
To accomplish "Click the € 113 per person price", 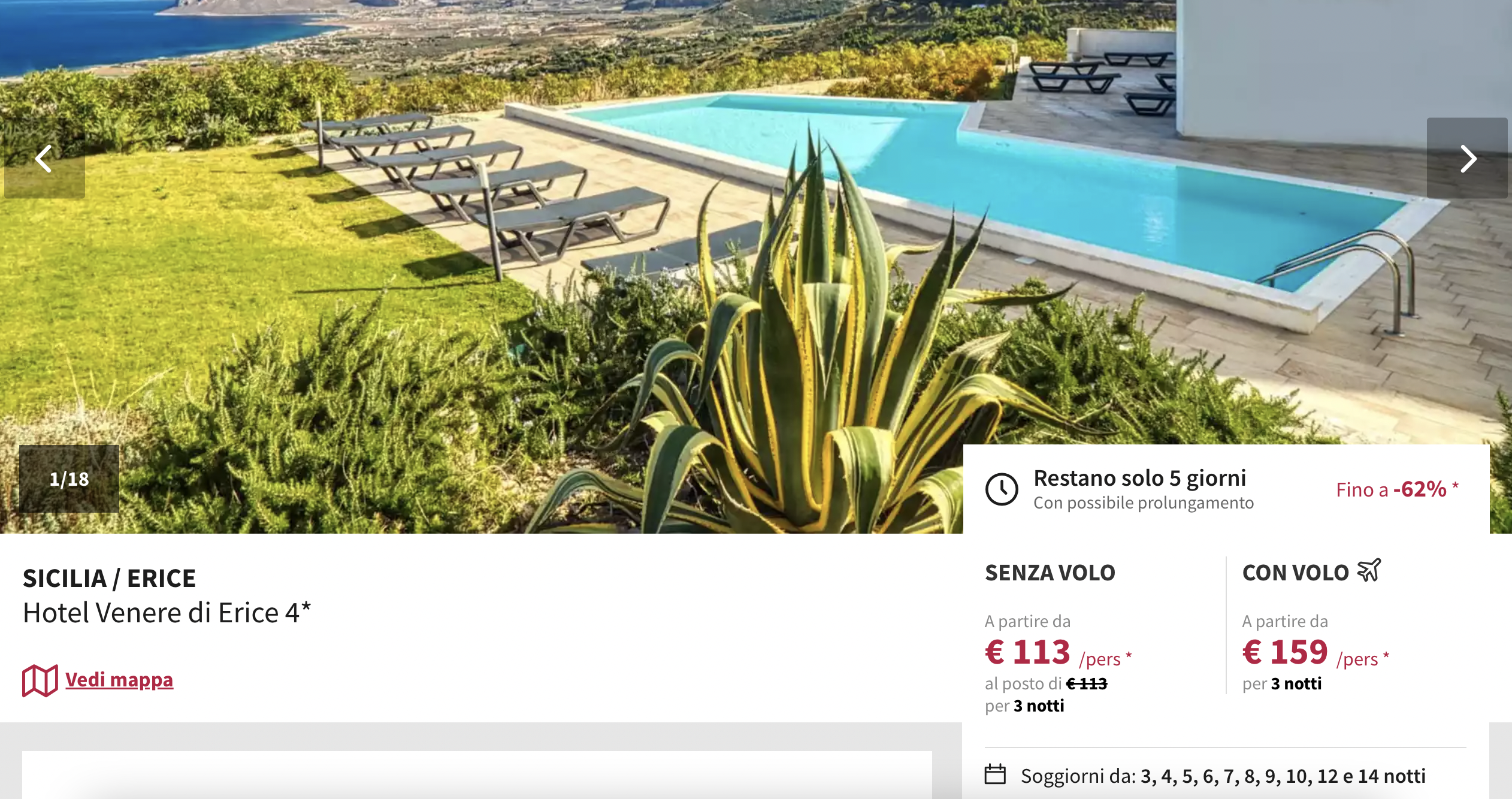I will coord(1058,652).
